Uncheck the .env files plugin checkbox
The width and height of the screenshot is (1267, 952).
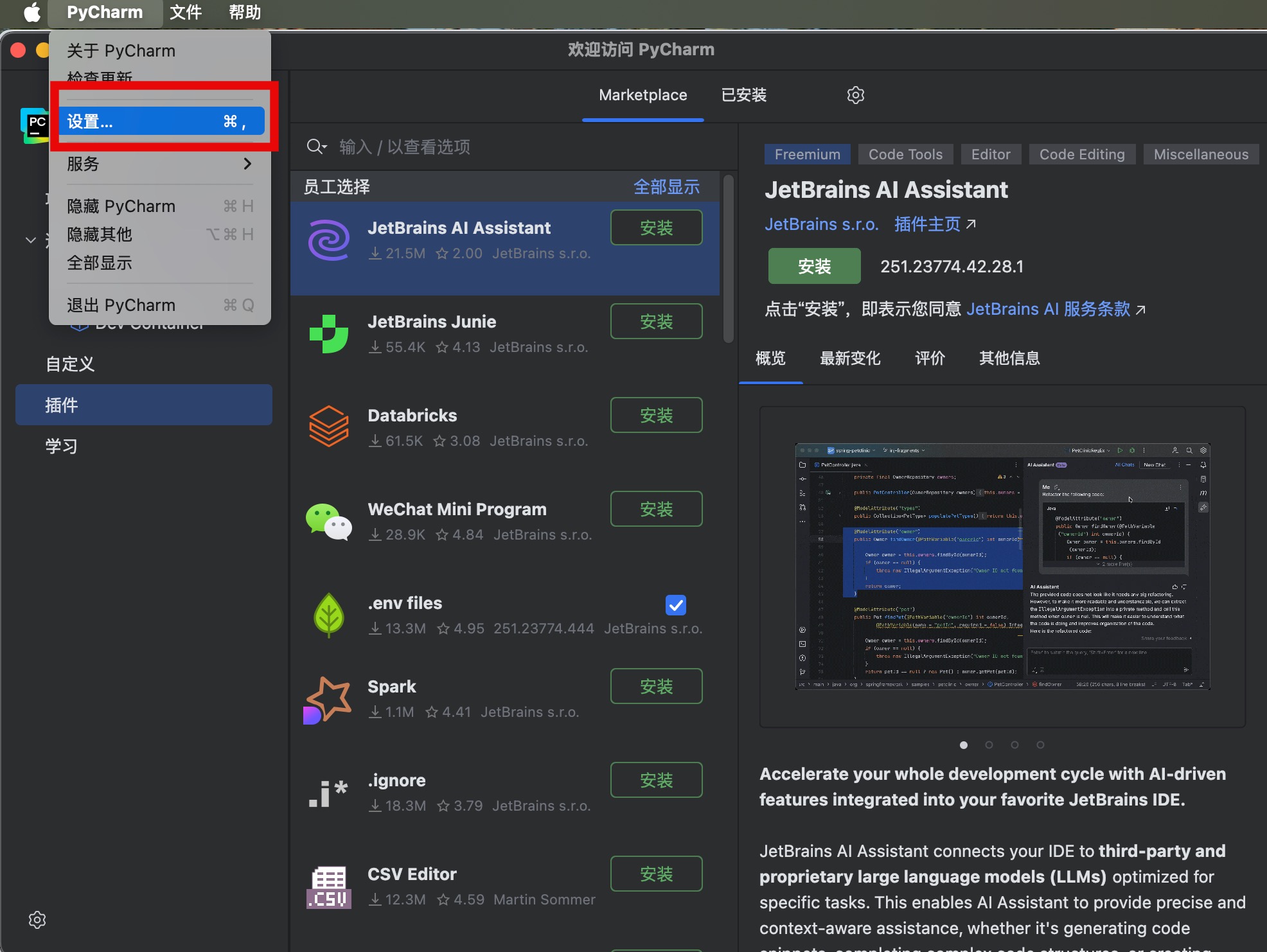click(x=675, y=604)
